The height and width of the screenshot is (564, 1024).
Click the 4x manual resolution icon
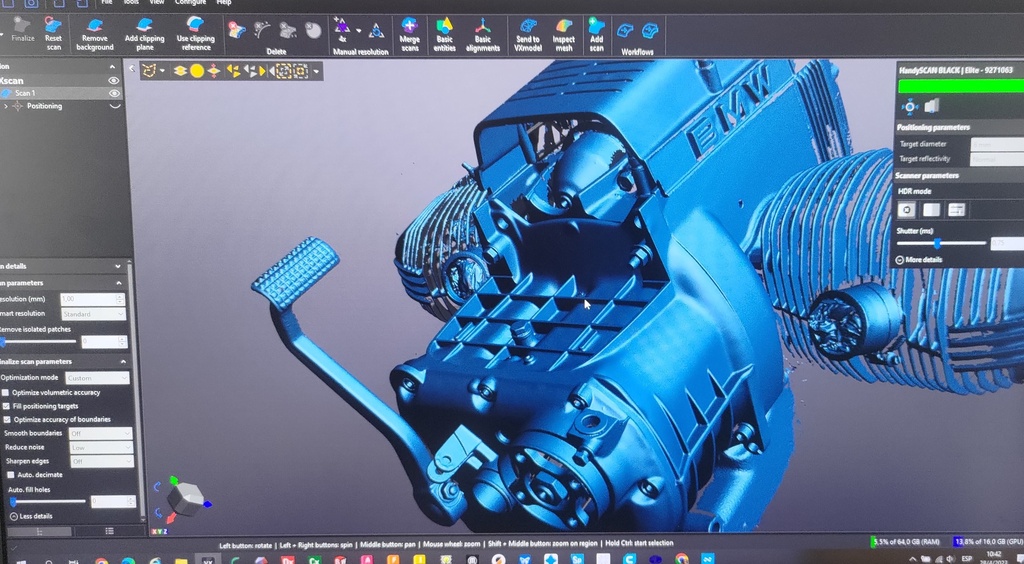point(342,30)
